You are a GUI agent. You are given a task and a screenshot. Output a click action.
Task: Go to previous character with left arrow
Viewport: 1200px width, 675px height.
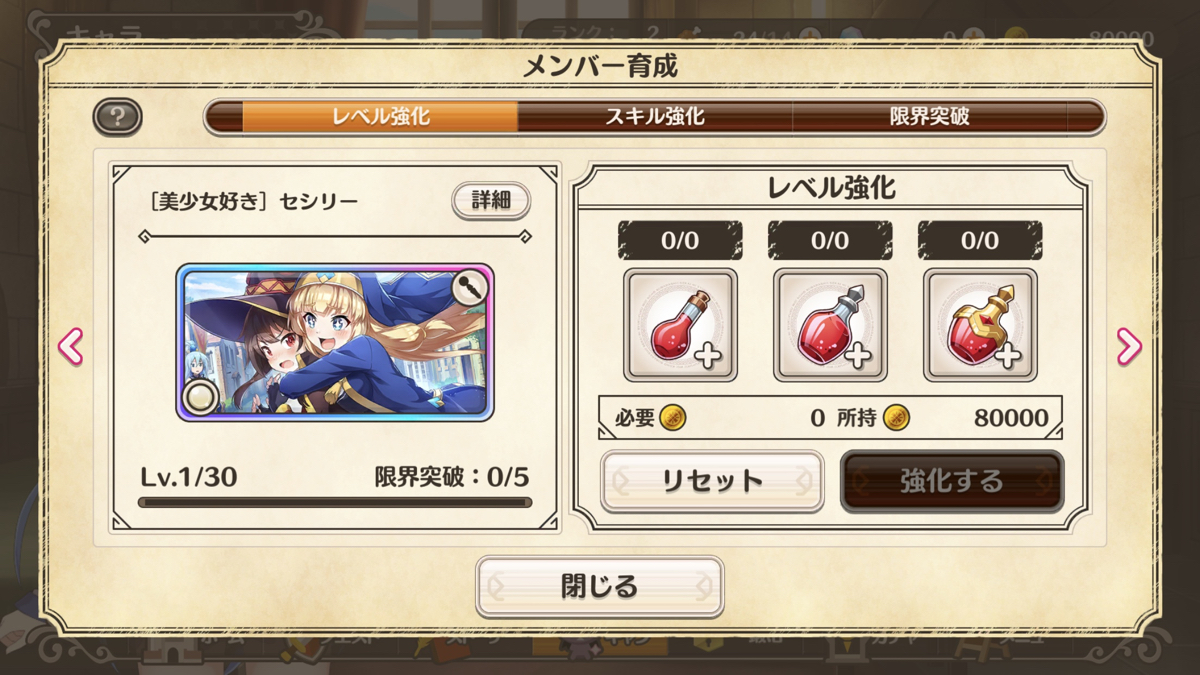[x=70, y=346]
